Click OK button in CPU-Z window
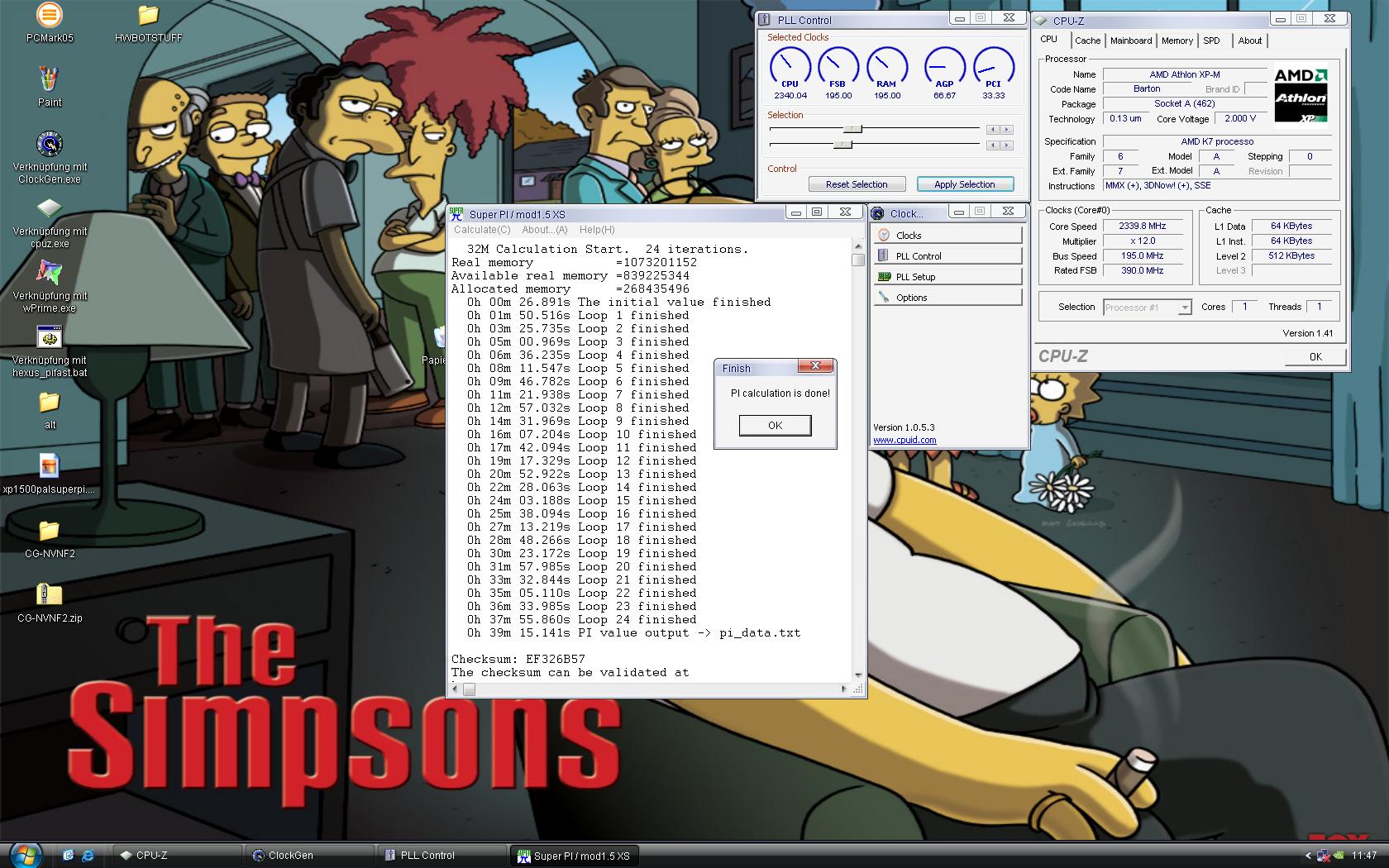1389x868 pixels. coord(1315,357)
